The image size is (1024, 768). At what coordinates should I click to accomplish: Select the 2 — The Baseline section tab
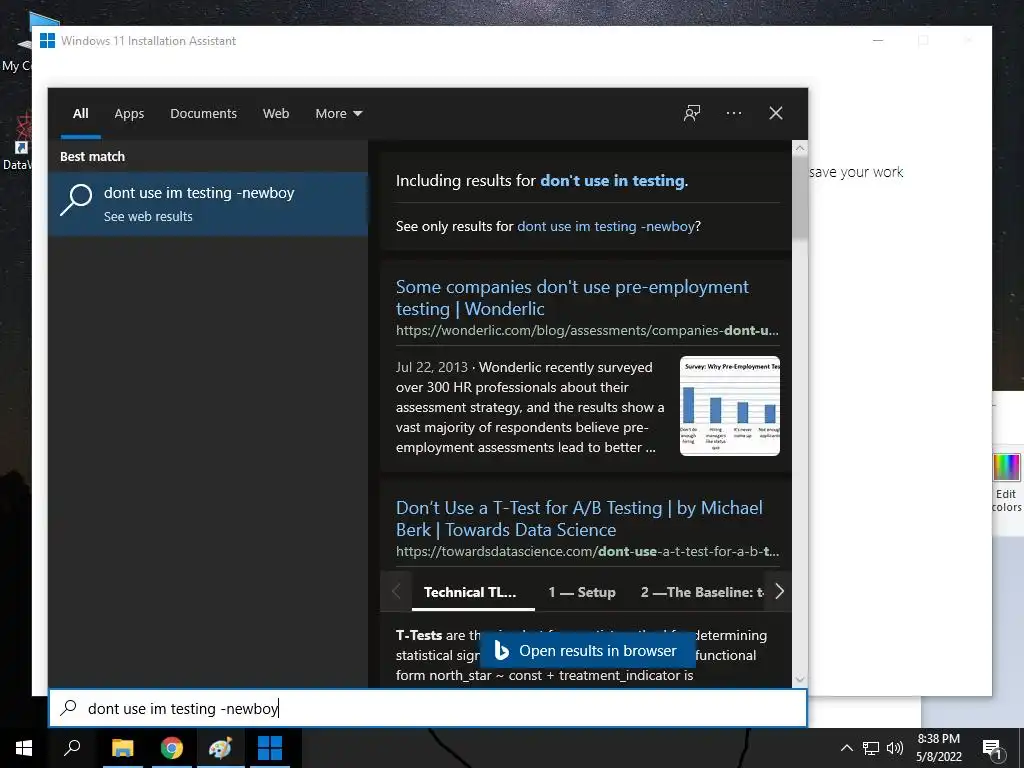702,592
